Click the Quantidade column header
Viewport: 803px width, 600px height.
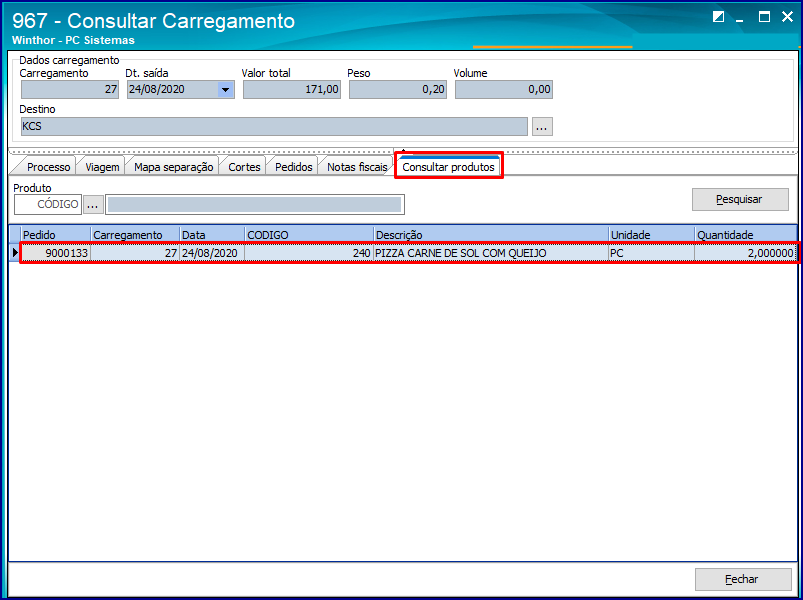coord(745,235)
